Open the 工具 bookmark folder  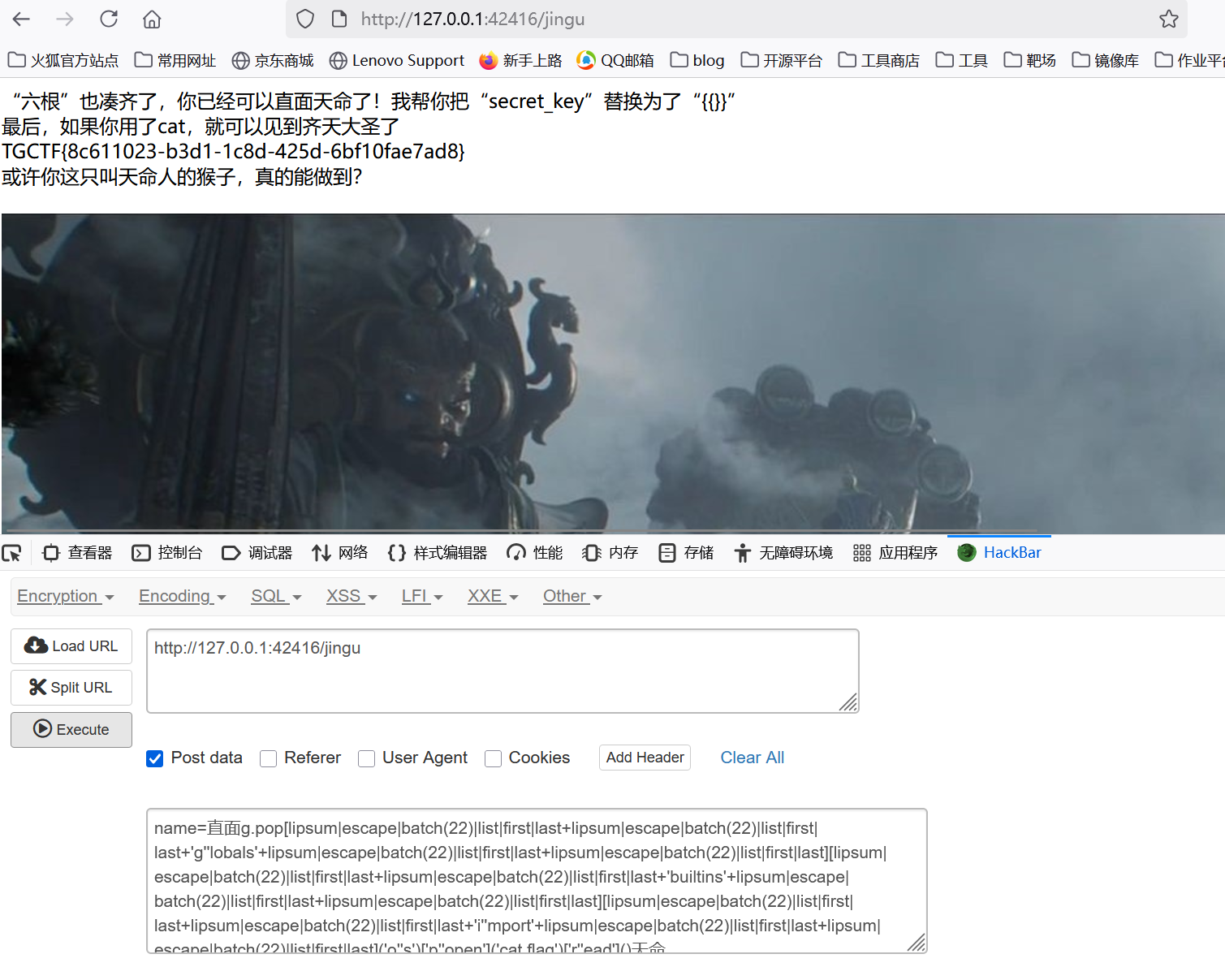coord(962,60)
